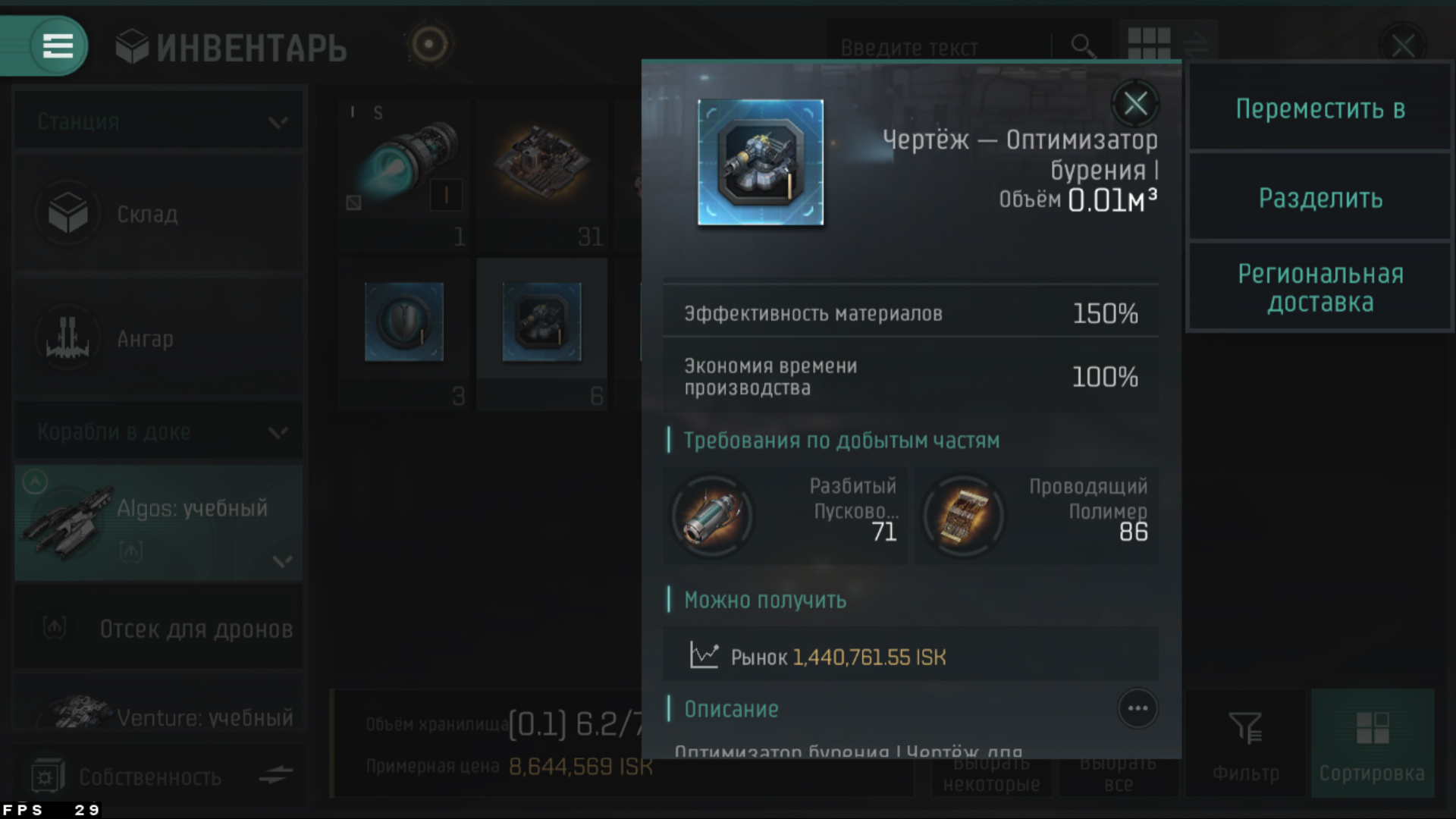
Task: Click the search magnifier icon
Action: coord(1083,47)
